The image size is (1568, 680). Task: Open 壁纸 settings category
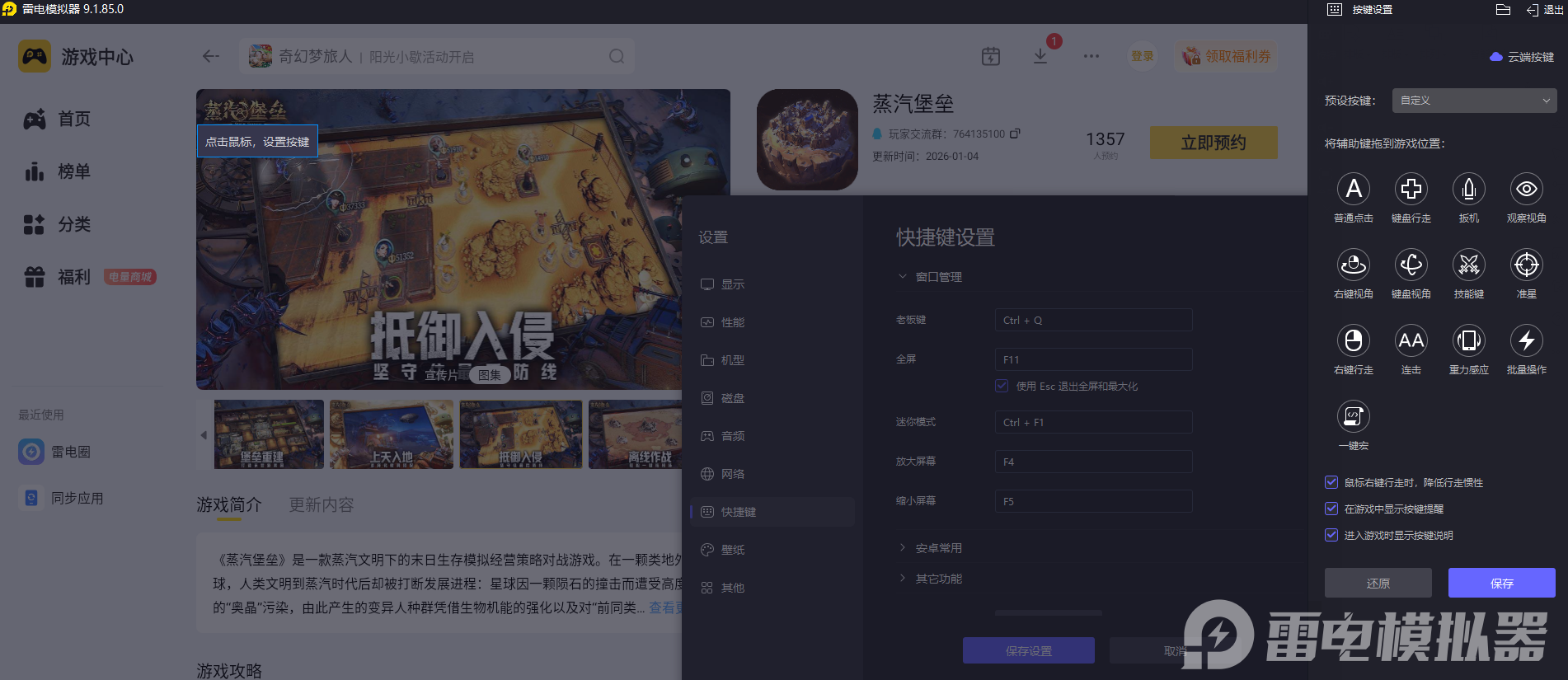coord(772,550)
